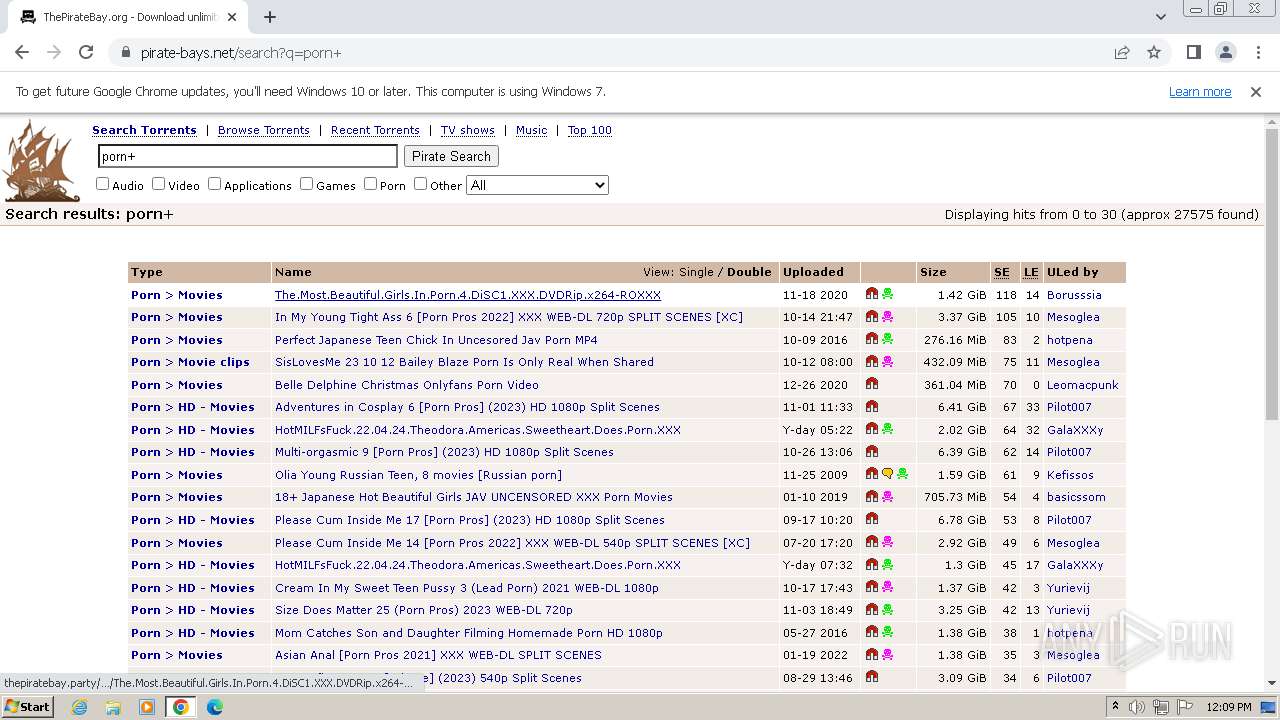Image resolution: width=1280 pixels, height=720 pixels.
Task: Open Recent Torrents navigation link
Action: click(x=375, y=130)
